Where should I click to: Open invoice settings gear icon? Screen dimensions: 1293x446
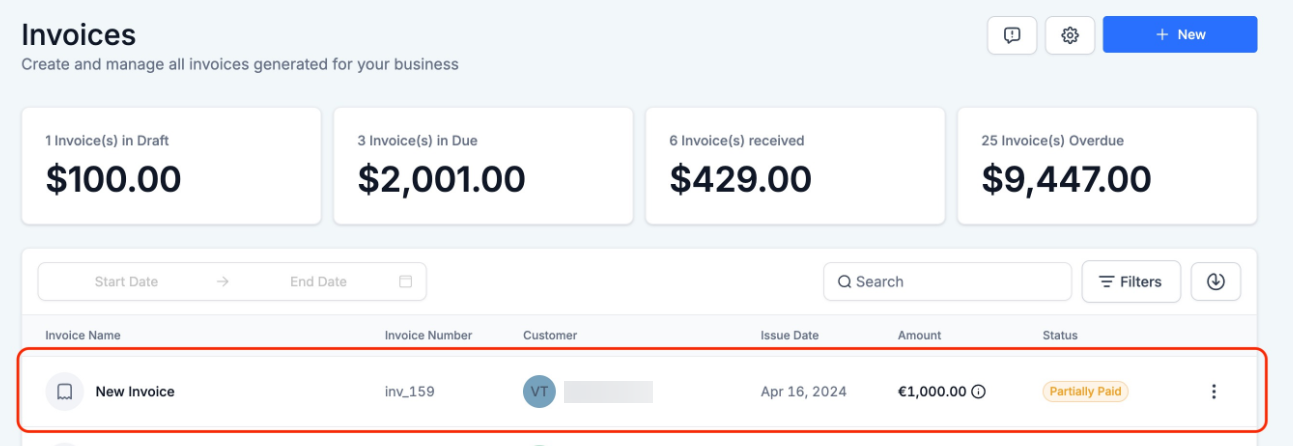click(1070, 35)
